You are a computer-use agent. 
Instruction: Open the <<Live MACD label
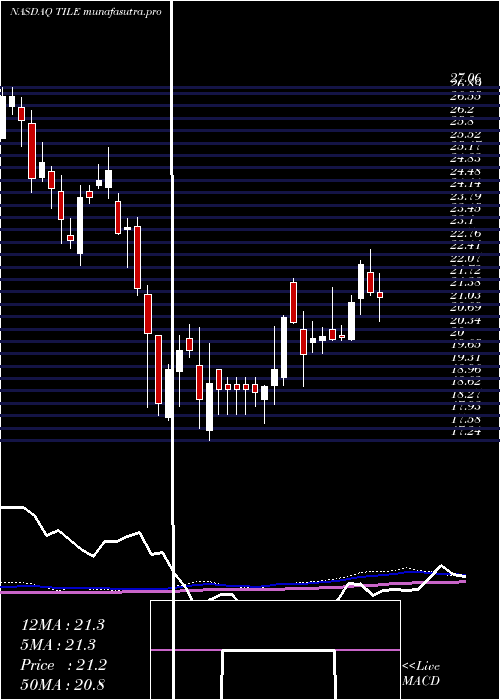click(421, 673)
